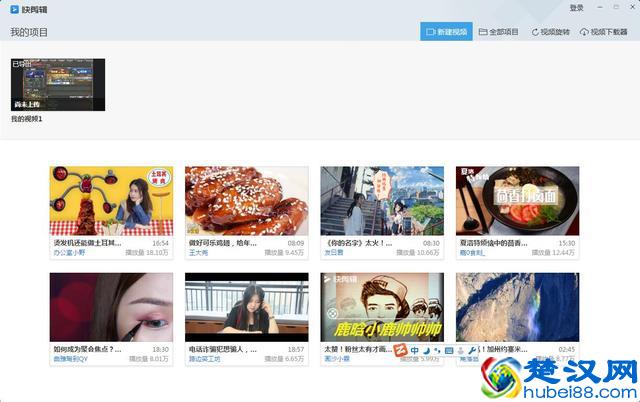Image resolution: width=640 pixels, height=402 pixels.
Task: Click the 02:45 duration label
Action: coord(567,349)
